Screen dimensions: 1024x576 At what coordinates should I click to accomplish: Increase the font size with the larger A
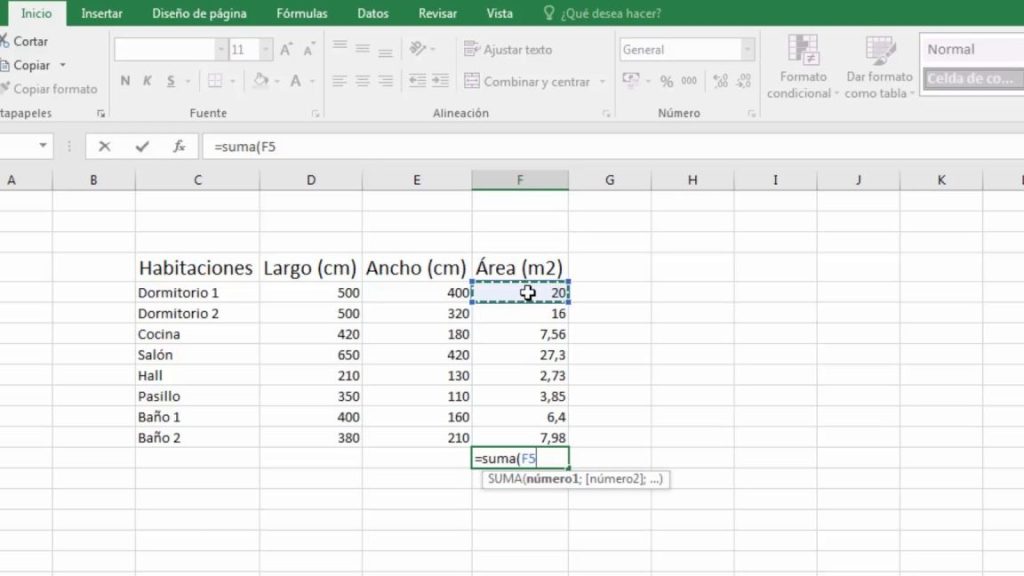(286, 50)
